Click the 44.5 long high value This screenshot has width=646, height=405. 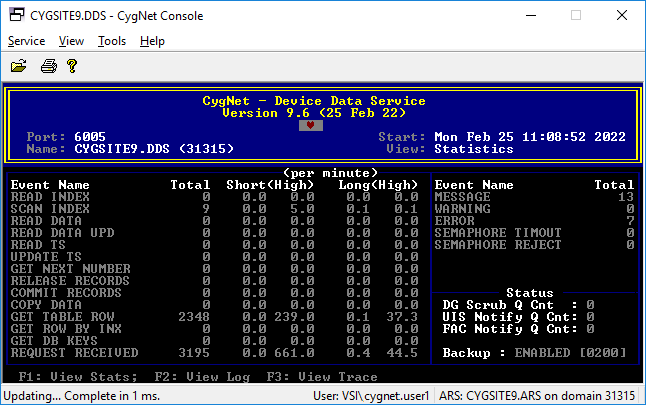(402, 353)
